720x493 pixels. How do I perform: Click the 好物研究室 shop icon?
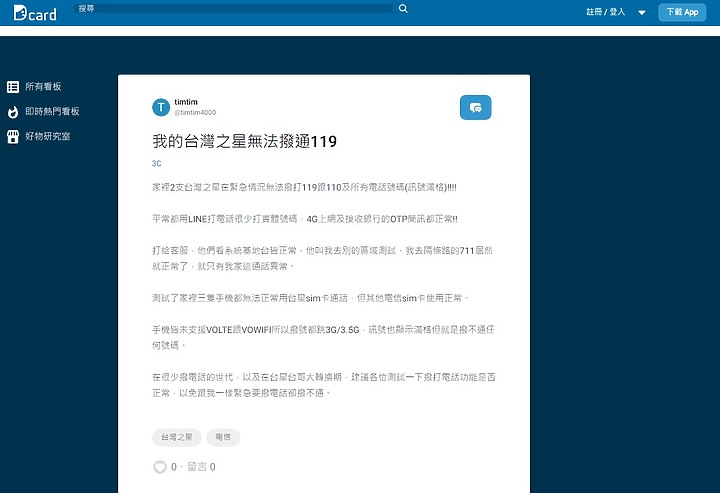(13, 136)
